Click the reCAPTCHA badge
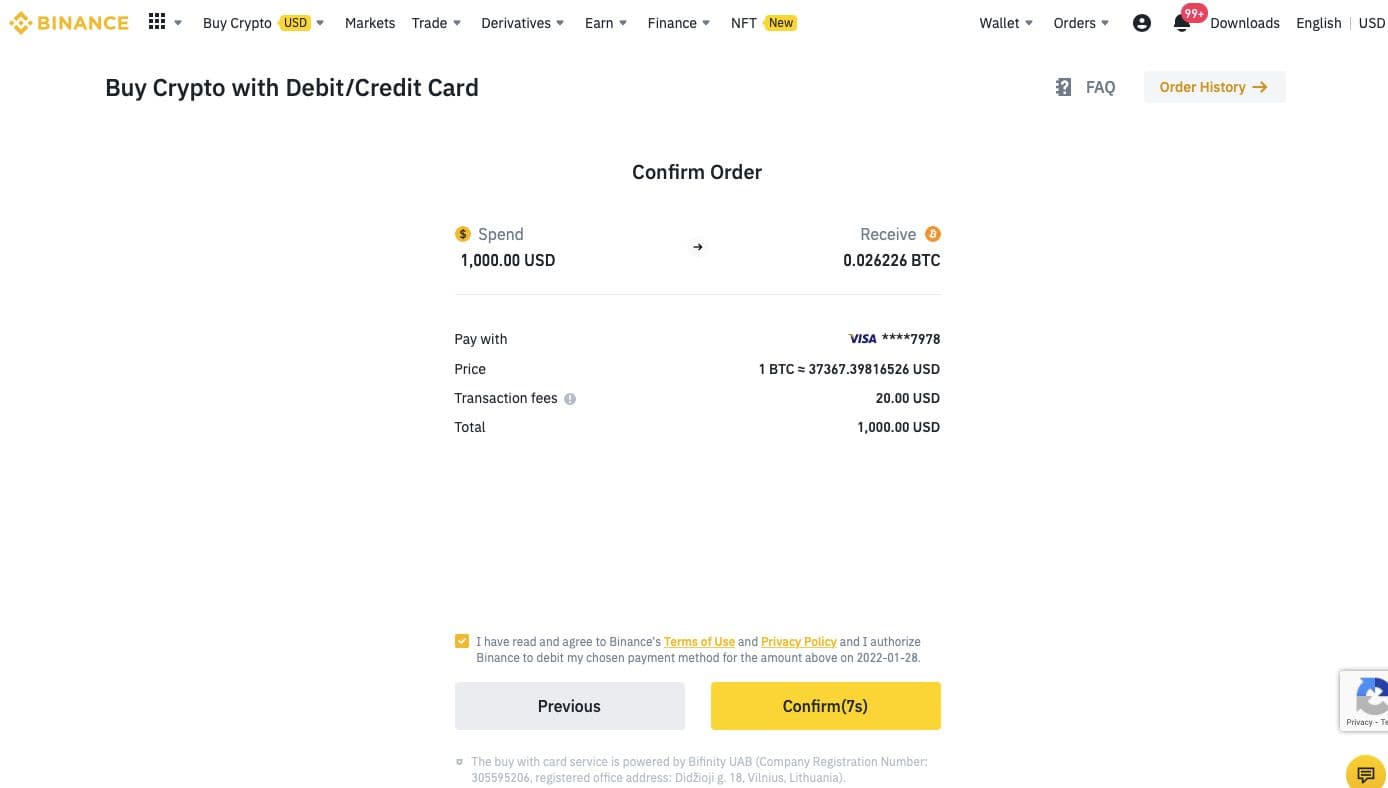The image size is (1388, 788). coord(1366,700)
